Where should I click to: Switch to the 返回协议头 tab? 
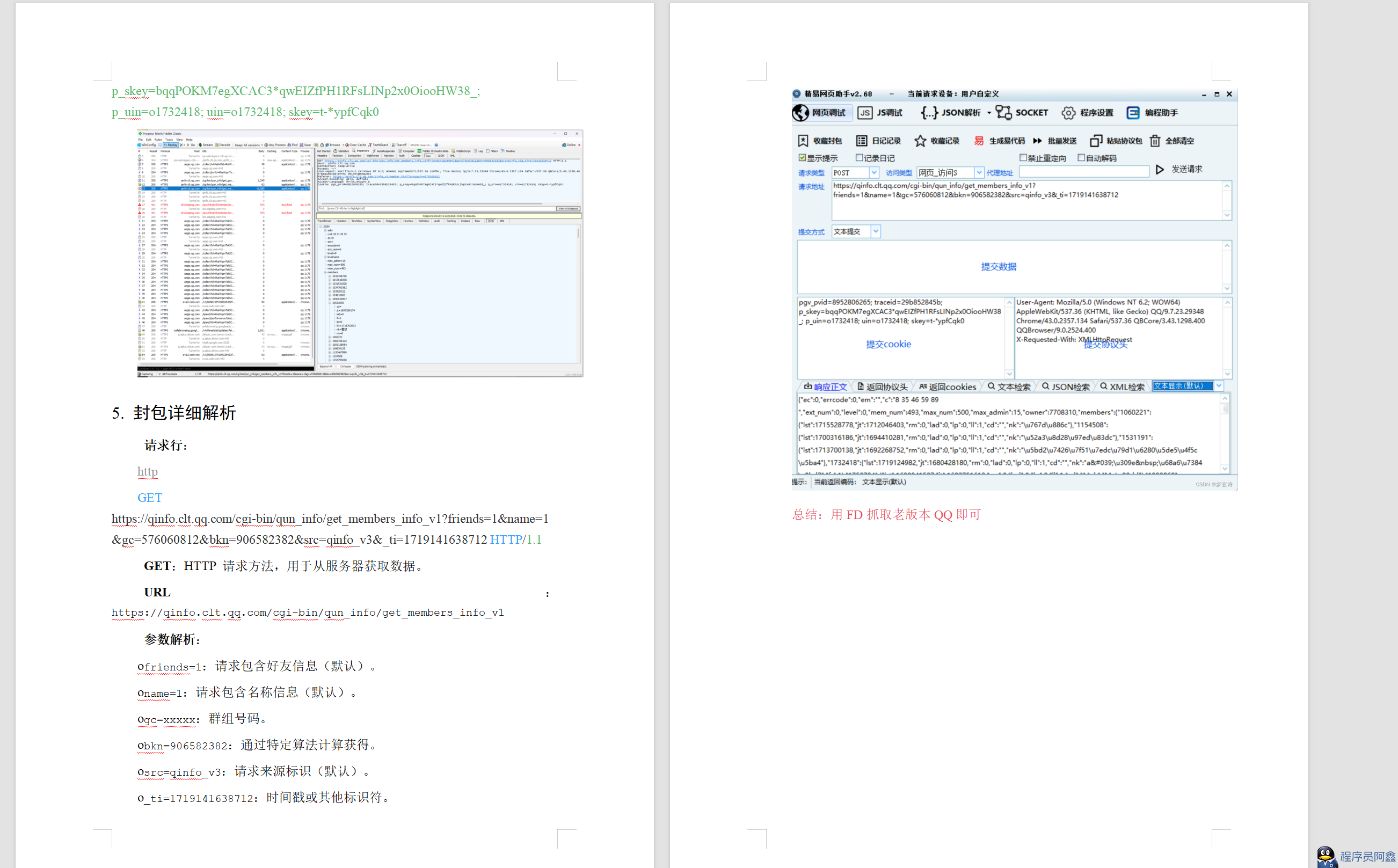click(883, 386)
